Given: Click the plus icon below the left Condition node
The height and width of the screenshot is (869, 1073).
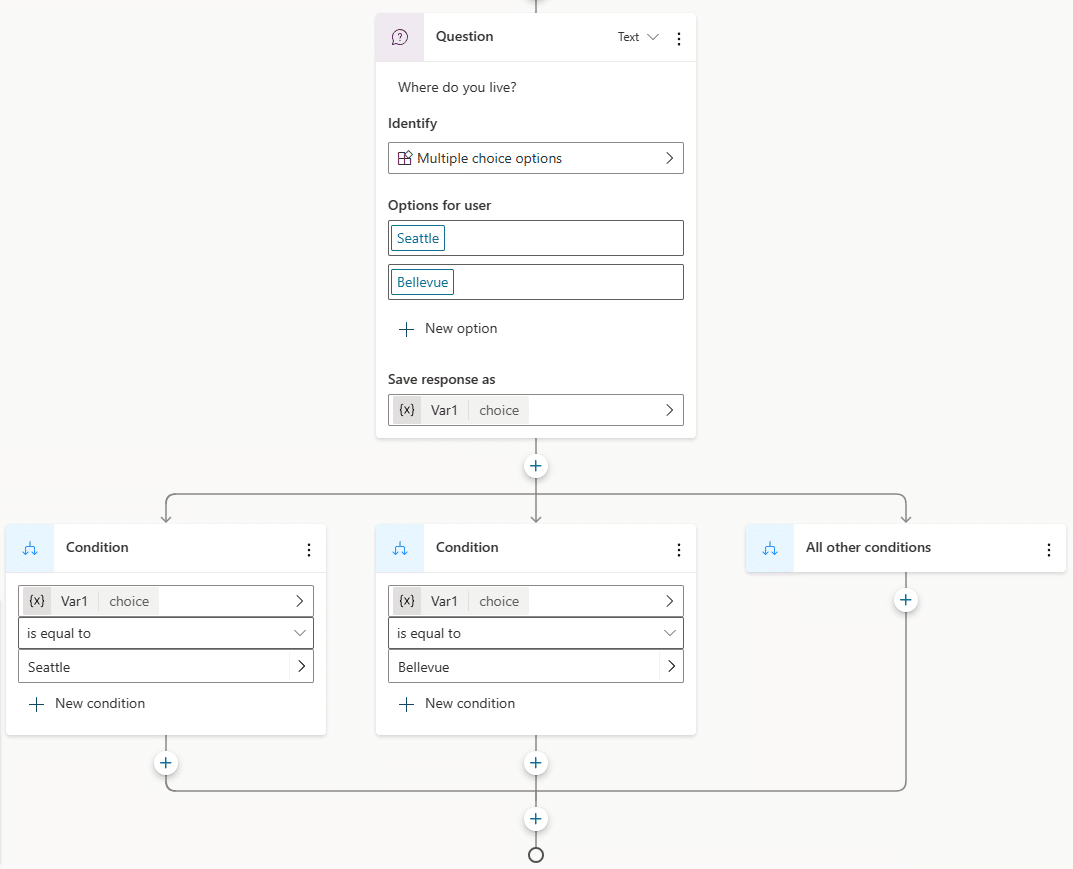Looking at the screenshot, I should 165,762.
